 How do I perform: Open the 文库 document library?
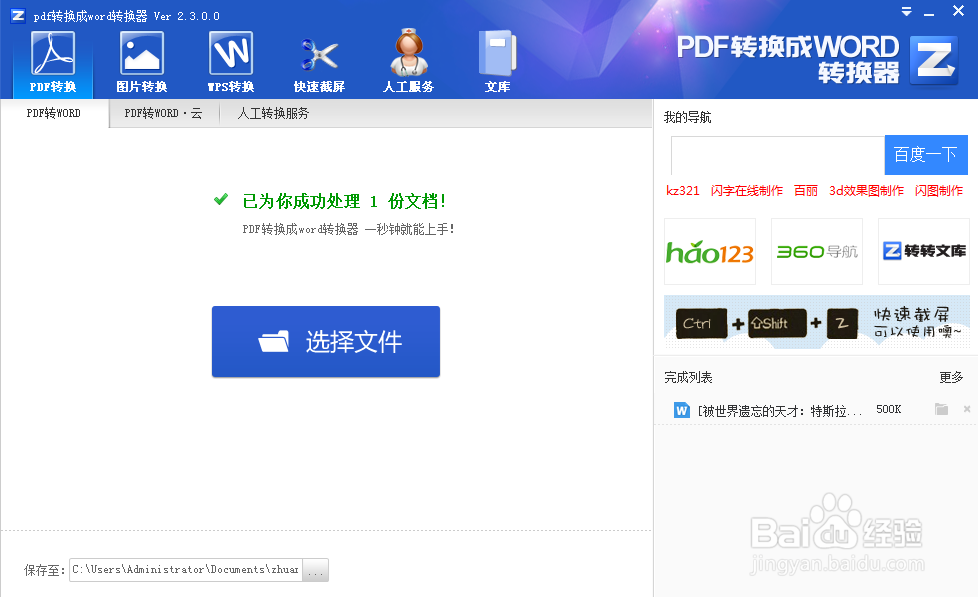coord(497,60)
